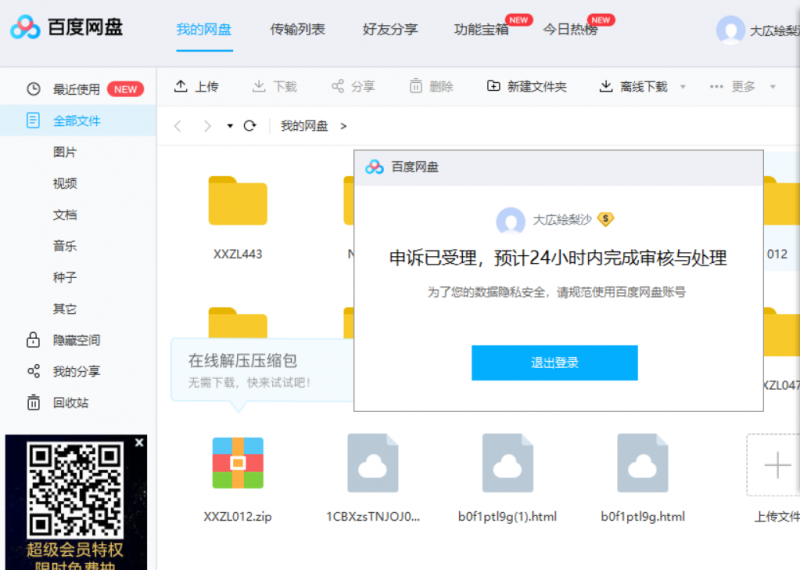Switch to the 传输列表 tab

297,29
